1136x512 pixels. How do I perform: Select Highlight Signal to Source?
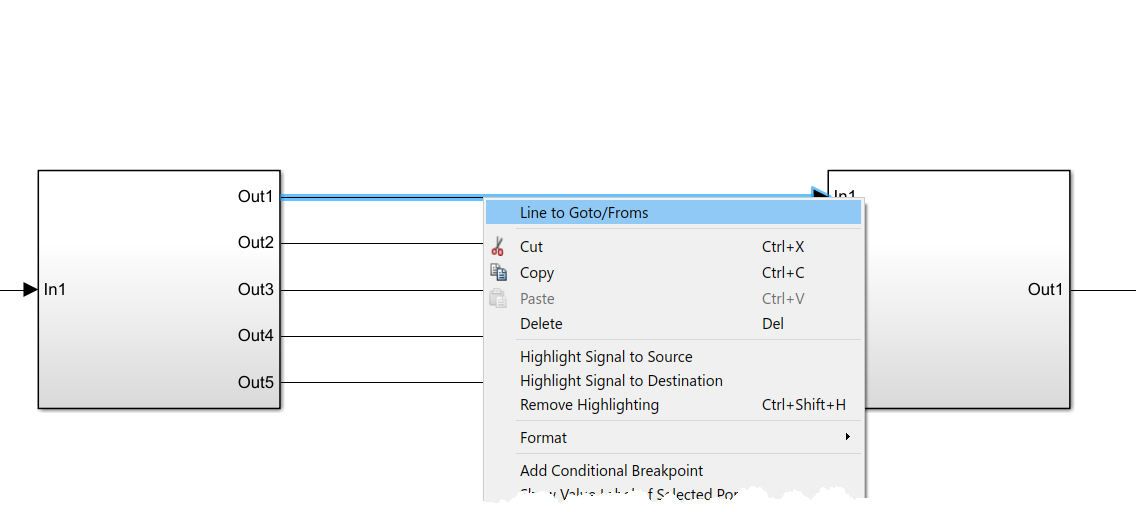tap(606, 357)
